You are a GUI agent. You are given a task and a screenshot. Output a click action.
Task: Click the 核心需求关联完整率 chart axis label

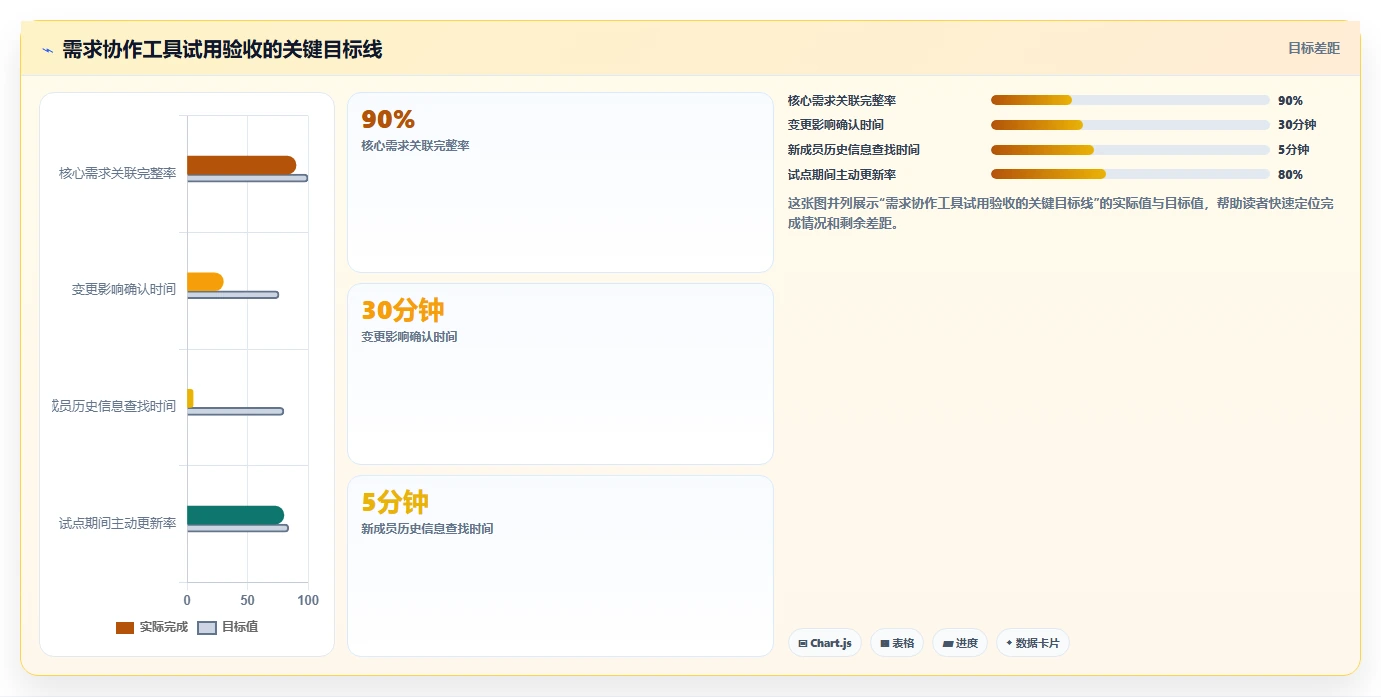pos(117,173)
